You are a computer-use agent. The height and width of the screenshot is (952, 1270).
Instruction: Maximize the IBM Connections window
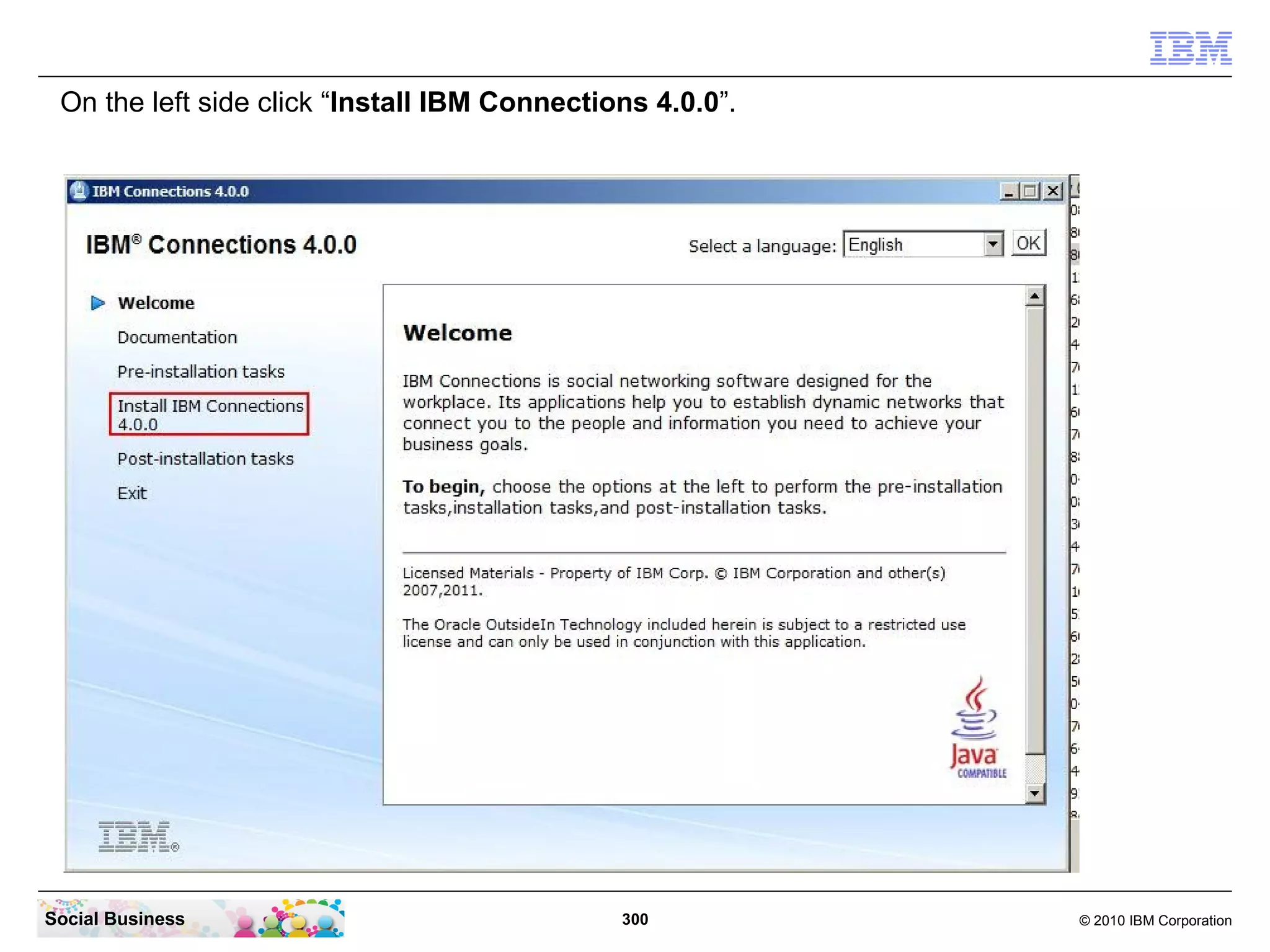point(1031,191)
